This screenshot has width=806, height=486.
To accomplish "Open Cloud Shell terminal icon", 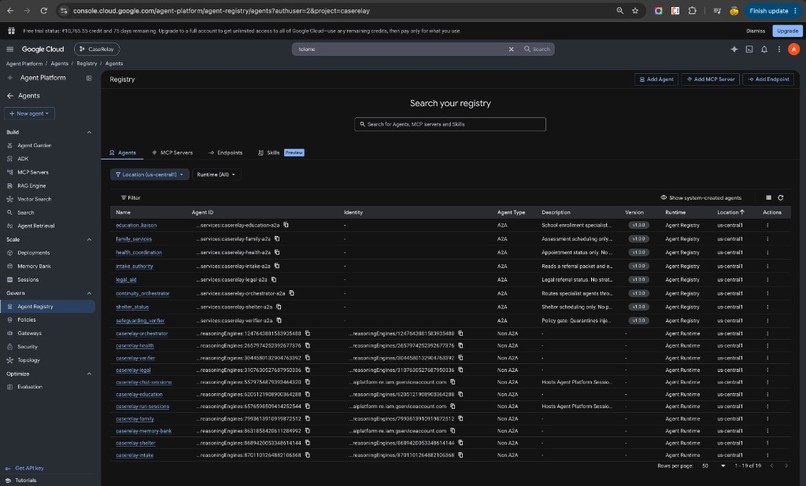I will [x=749, y=49].
